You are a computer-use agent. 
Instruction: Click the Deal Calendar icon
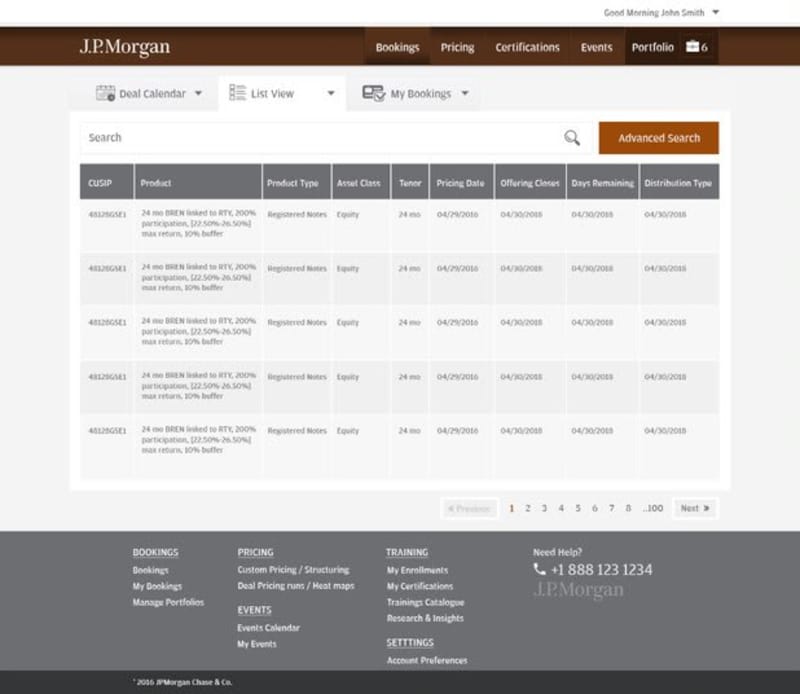106,93
